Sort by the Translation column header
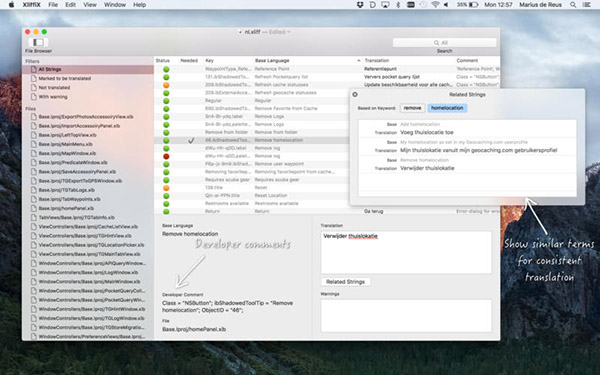 coord(377,60)
